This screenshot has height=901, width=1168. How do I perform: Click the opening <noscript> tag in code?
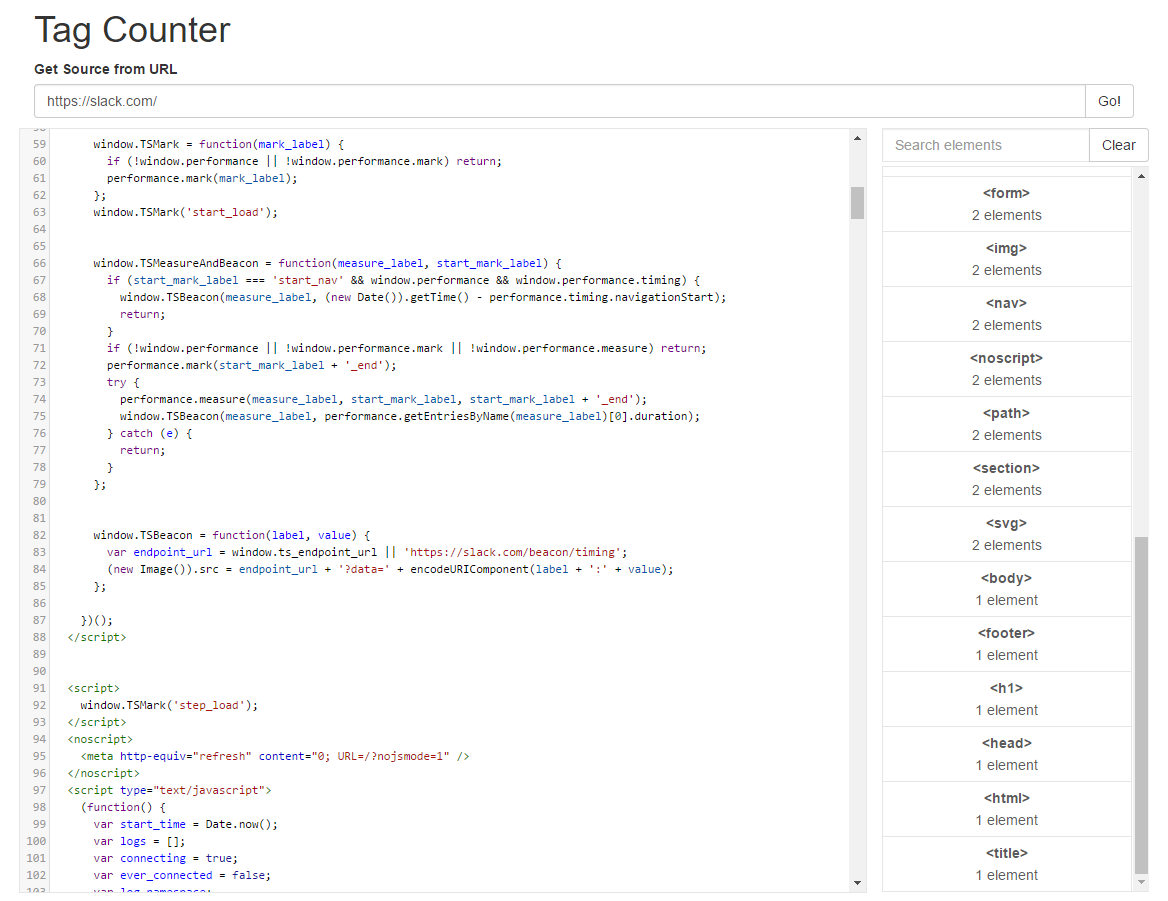point(100,739)
